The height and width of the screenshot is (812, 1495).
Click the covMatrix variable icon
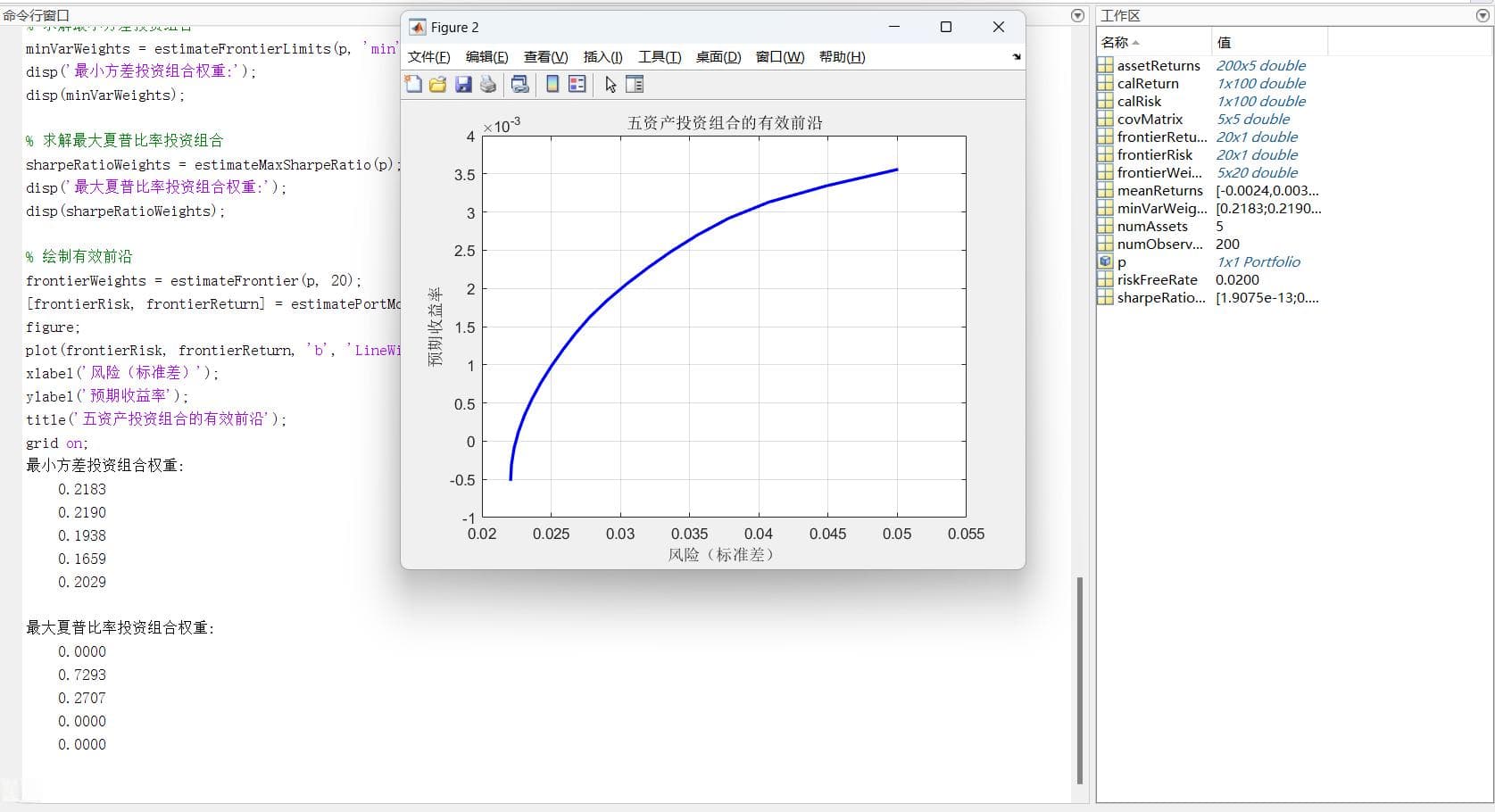pos(1105,119)
